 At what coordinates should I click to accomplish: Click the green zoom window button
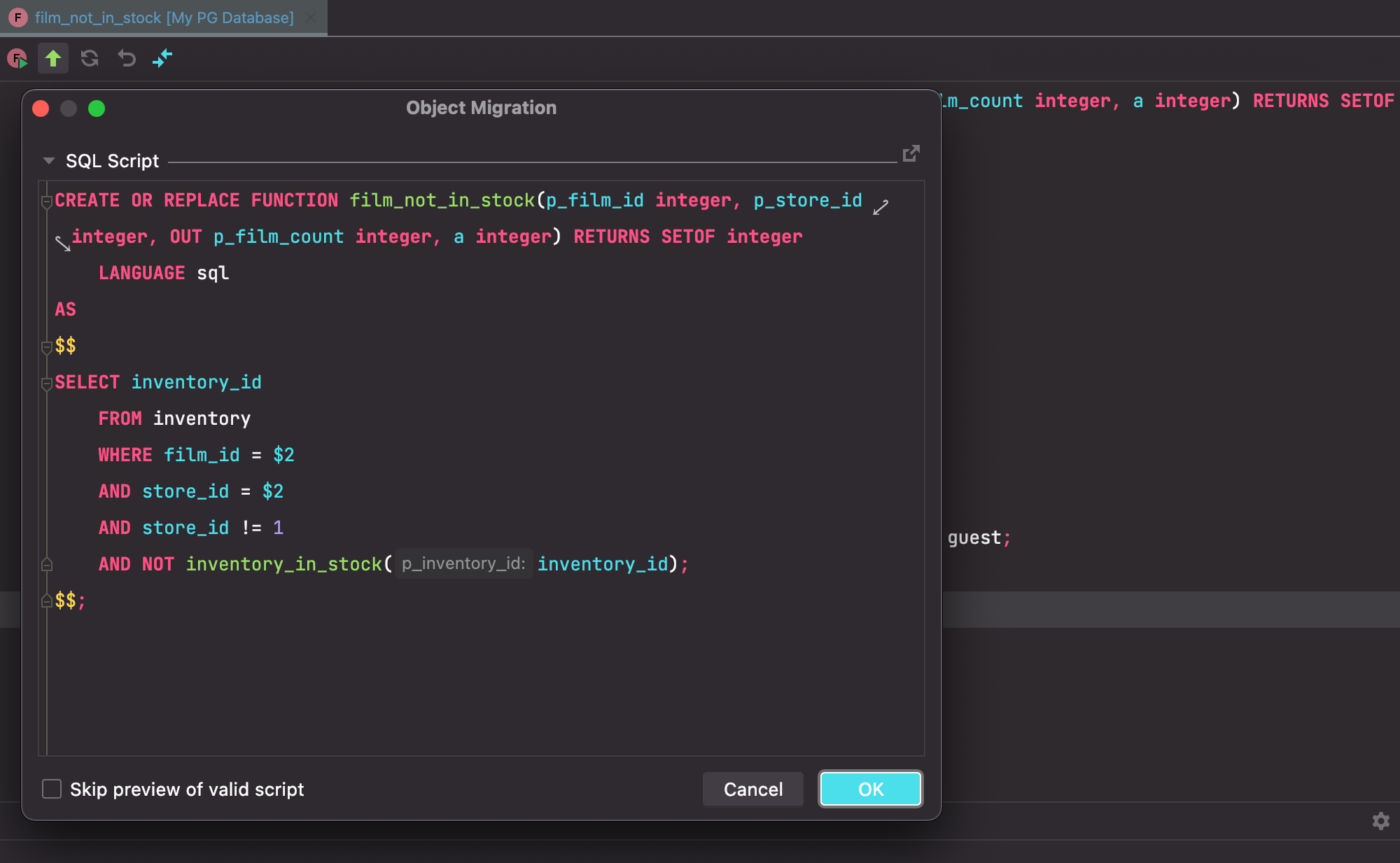point(97,108)
